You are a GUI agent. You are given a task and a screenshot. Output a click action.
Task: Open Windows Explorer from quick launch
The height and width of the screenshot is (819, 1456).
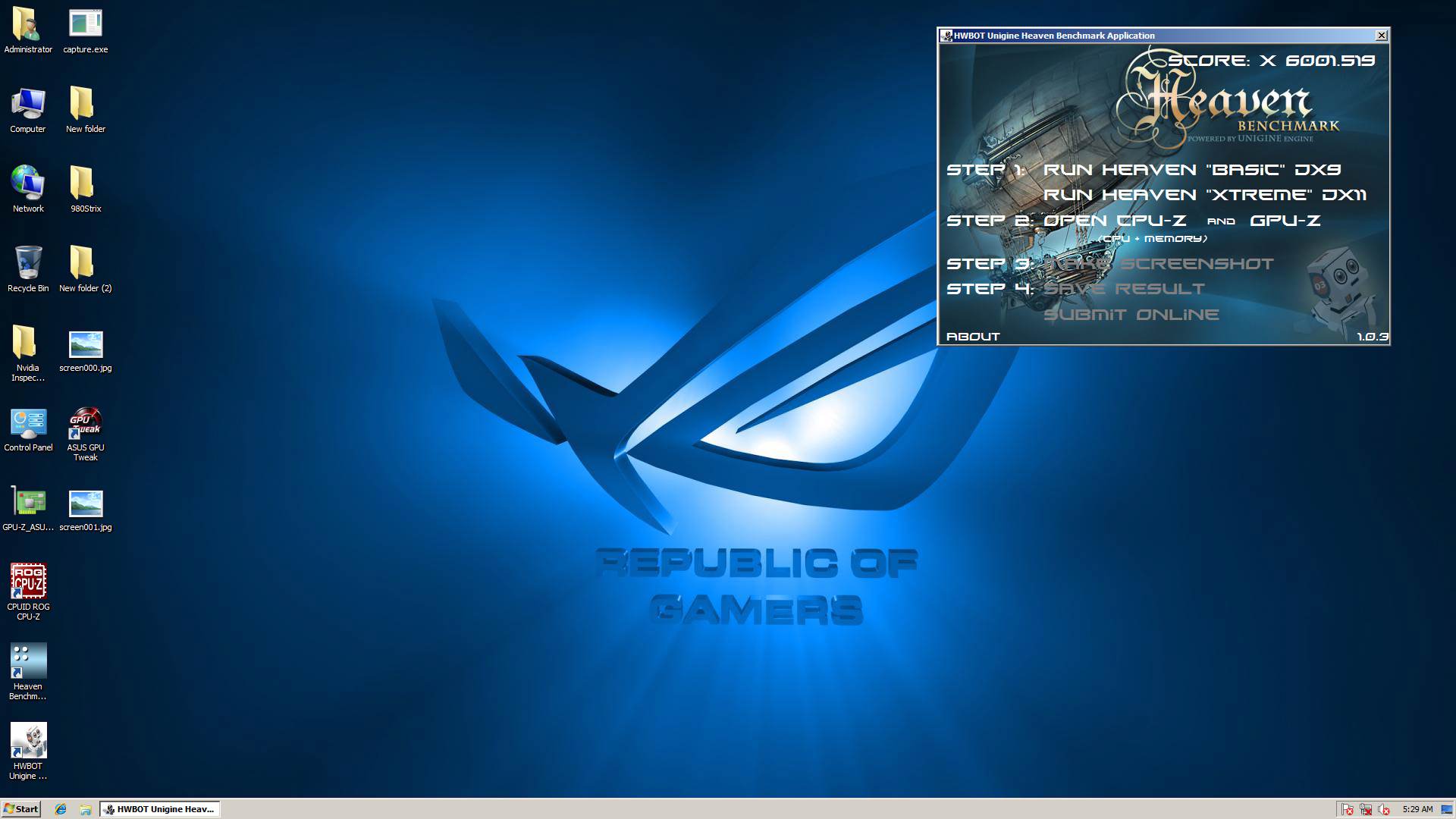coord(86,809)
